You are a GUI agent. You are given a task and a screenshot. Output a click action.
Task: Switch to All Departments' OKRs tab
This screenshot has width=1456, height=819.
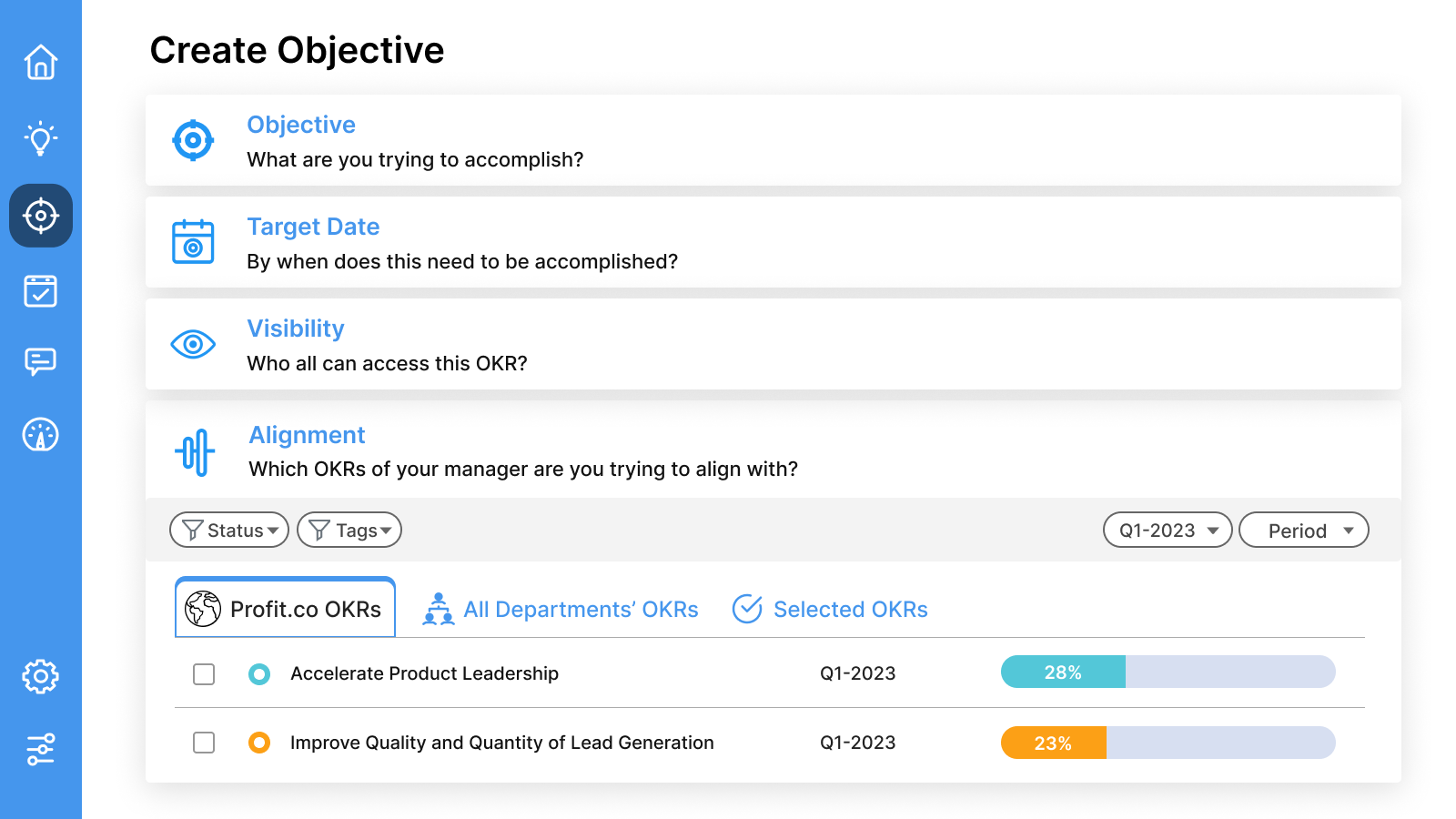point(561,609)
